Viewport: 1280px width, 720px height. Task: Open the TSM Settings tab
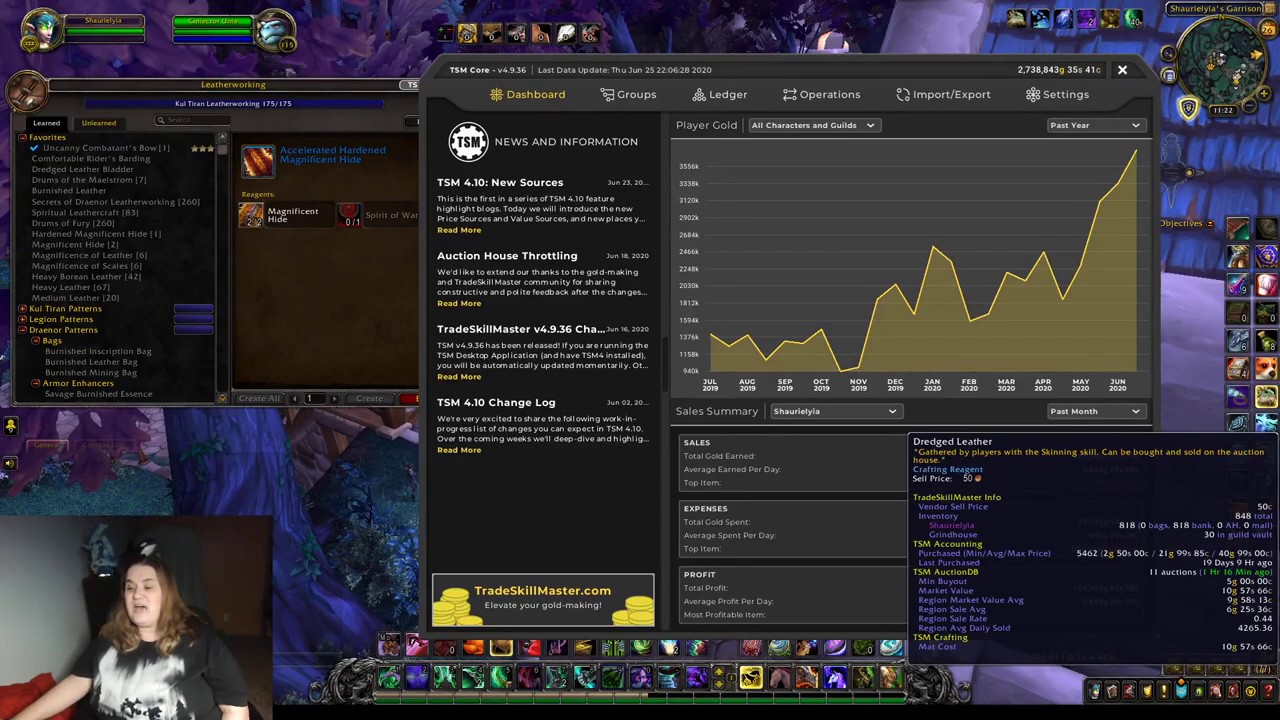[x=1057, y=94]
